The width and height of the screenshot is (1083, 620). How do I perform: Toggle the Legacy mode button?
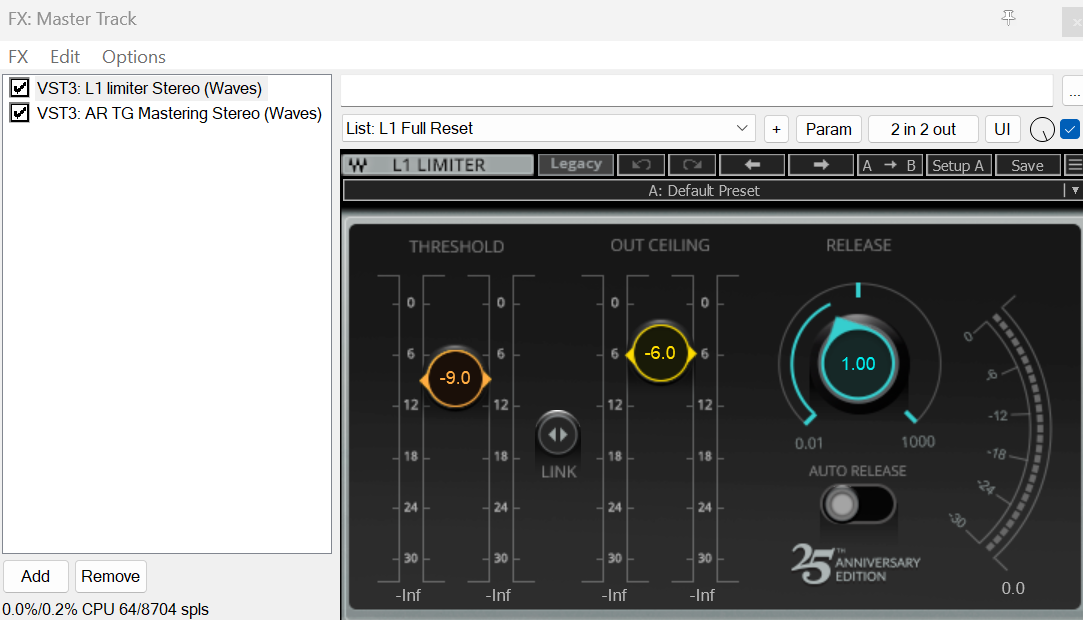point(576,164)
